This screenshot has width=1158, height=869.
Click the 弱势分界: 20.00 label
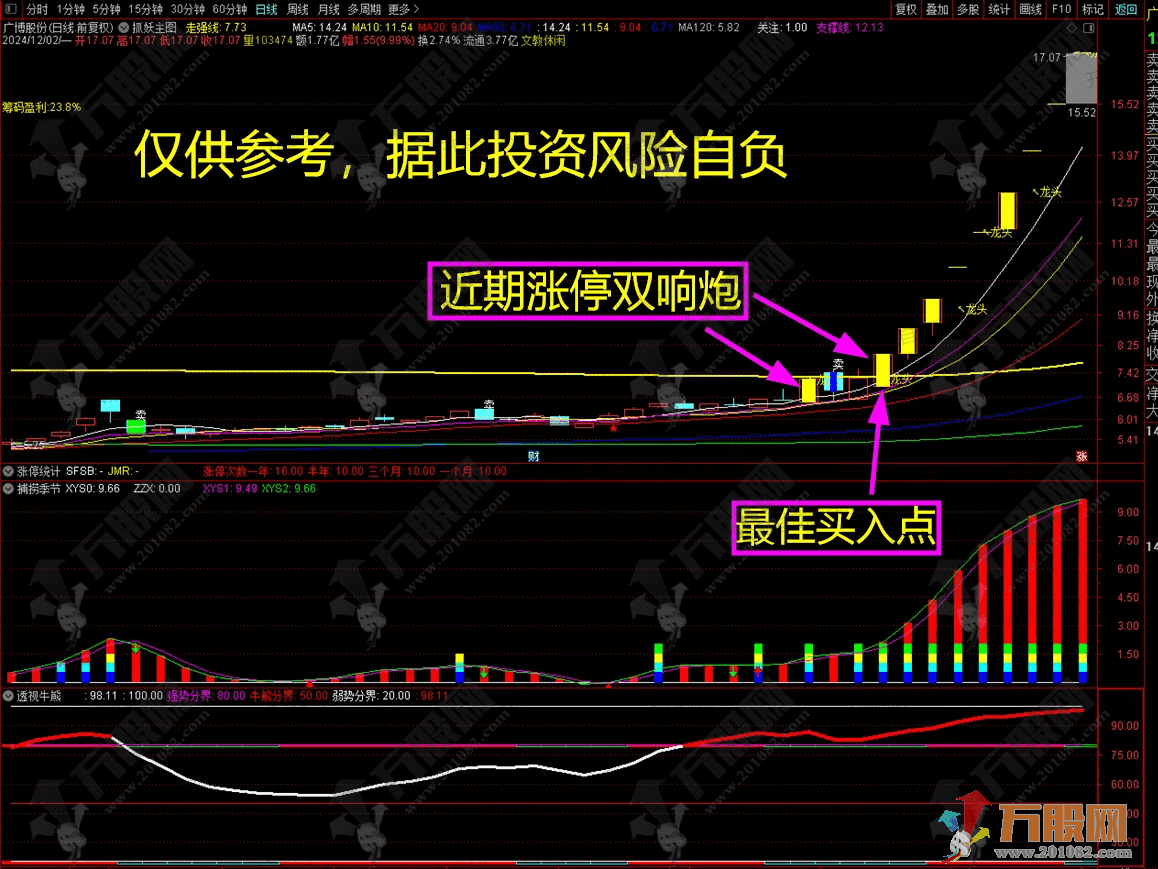pyautogui.click(x=371, y=695)
